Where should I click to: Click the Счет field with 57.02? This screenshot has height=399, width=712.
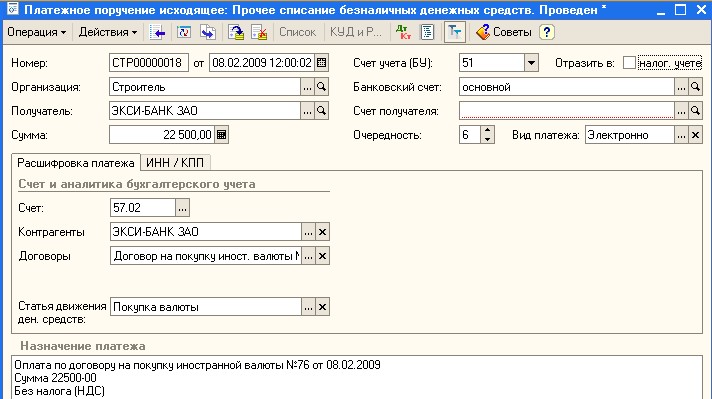(x=143, y=208)
